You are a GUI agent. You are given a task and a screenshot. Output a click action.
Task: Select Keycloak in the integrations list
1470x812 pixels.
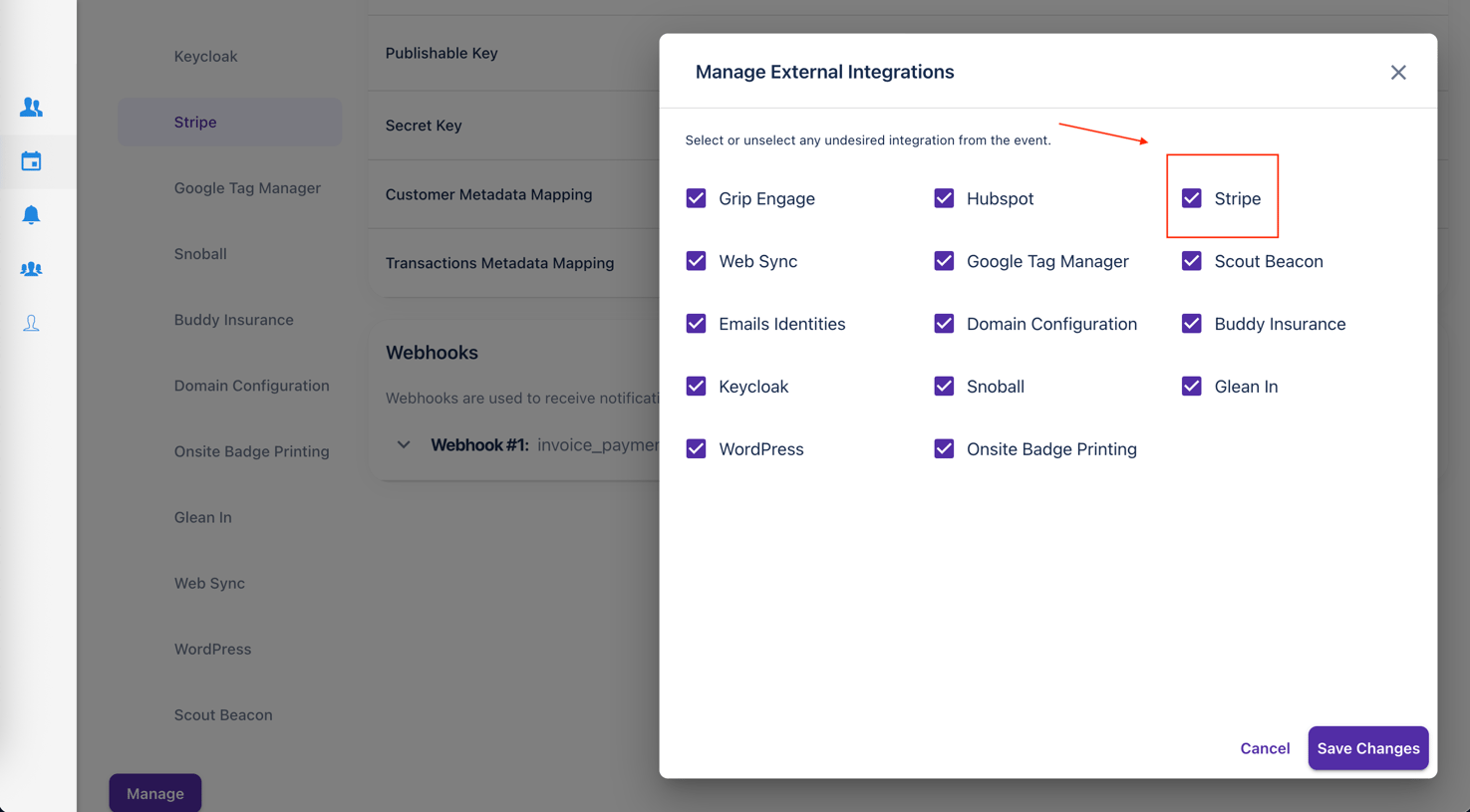click(205, 57)
